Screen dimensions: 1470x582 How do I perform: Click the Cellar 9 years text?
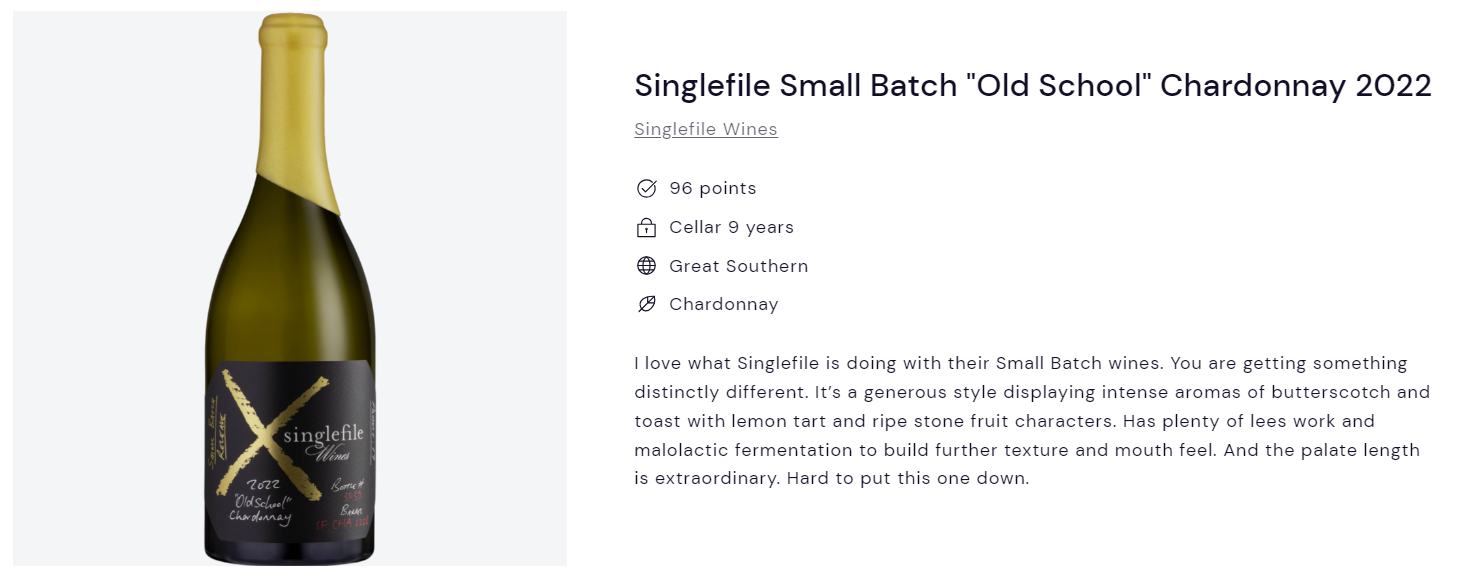tap(732, 227)
